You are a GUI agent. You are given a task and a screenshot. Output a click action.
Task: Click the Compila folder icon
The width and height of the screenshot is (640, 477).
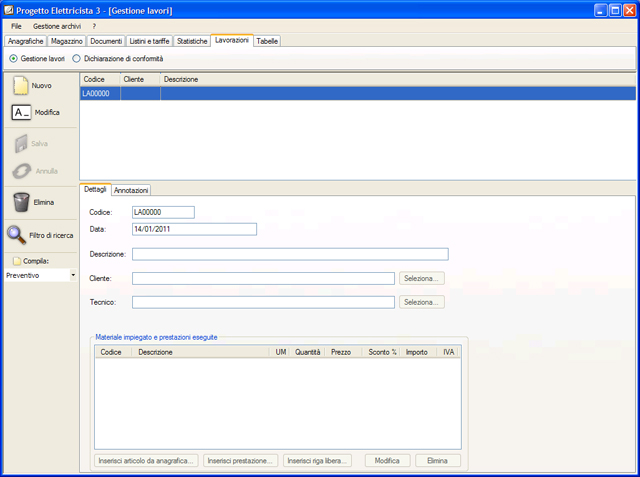[17, 261]
